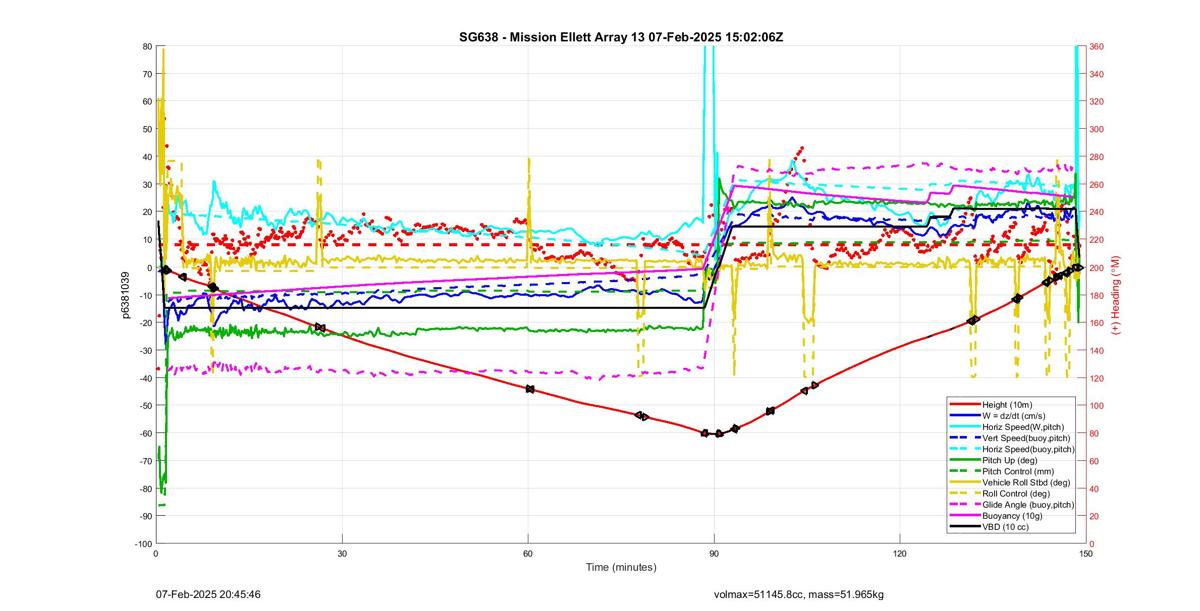Click the black VBD (10 cc) legend line sample
Screen dimensions: 1200x611
[965, 525]
